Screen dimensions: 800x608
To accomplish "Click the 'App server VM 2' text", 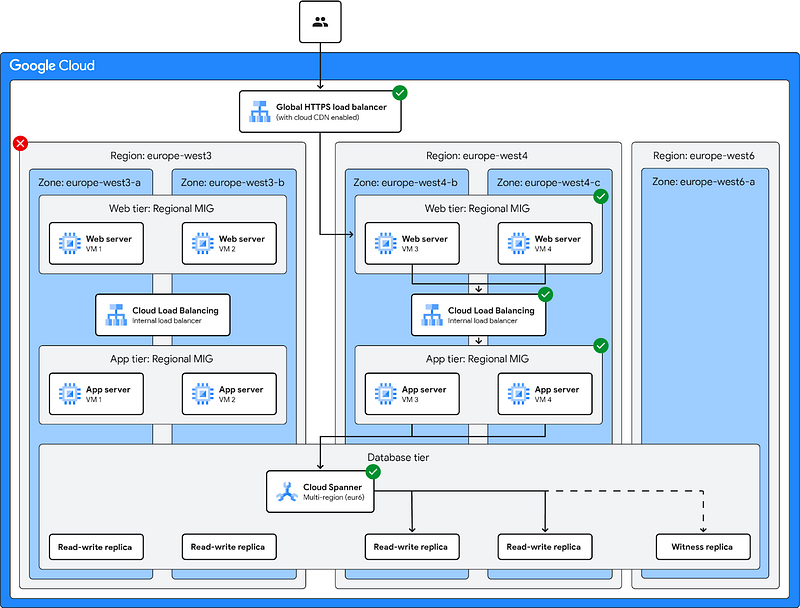I will pos(241,394).
